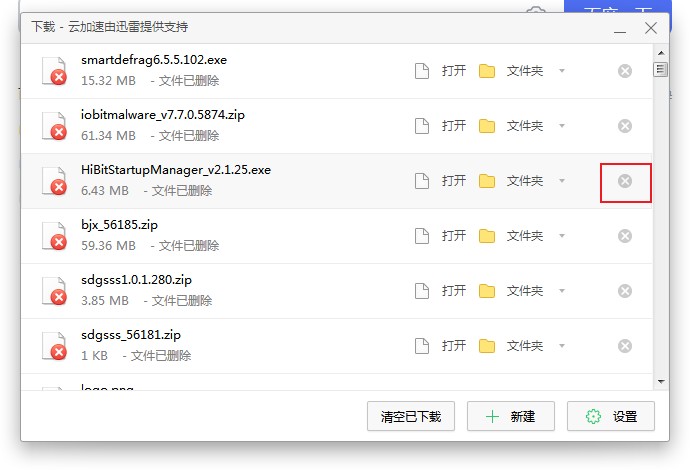Viewport: 690px width, 470px height.
Task: Click the dialog title 下载 - 云加速由迅雷提供支持
Action: click(110, 27)
